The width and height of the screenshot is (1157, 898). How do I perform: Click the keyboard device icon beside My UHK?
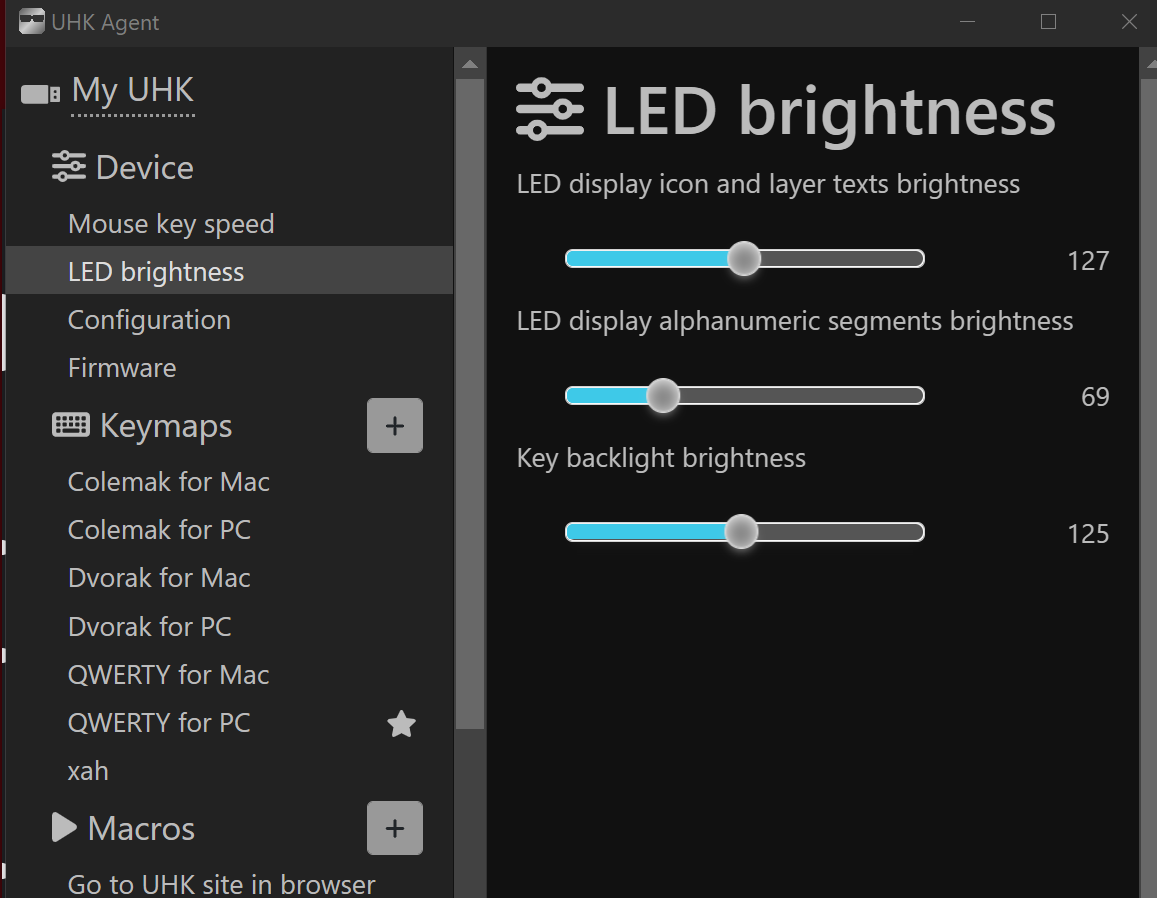click(41, 94)
